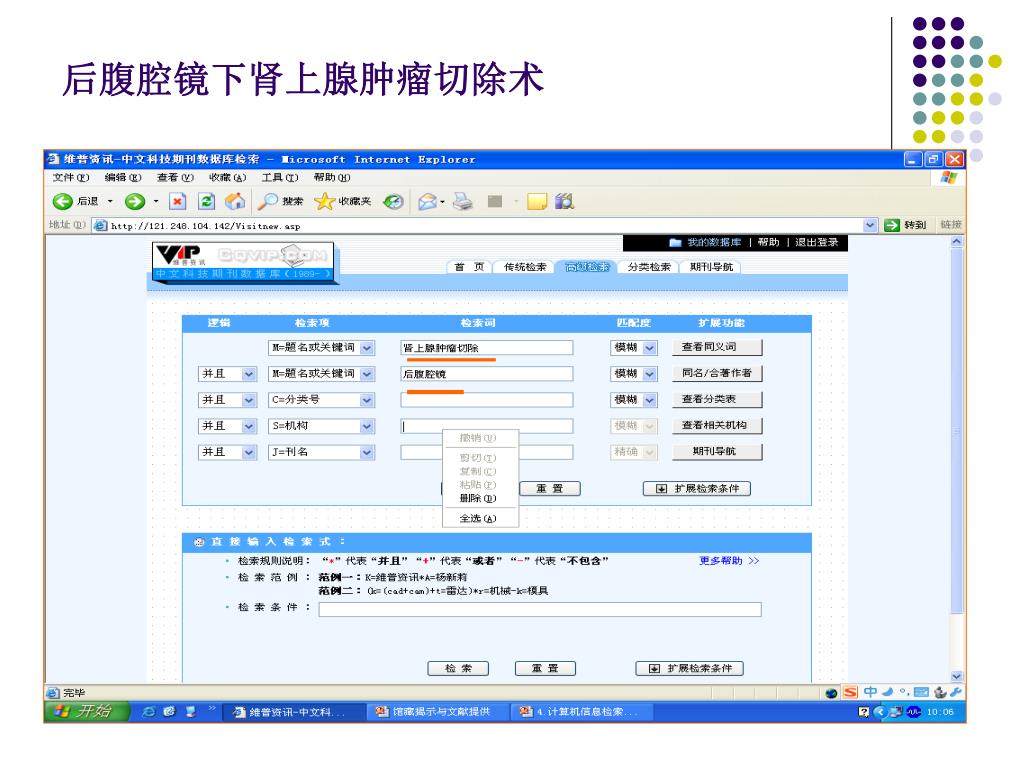Open the 文件 menu

pyautogui.click(x=71, y=178)
